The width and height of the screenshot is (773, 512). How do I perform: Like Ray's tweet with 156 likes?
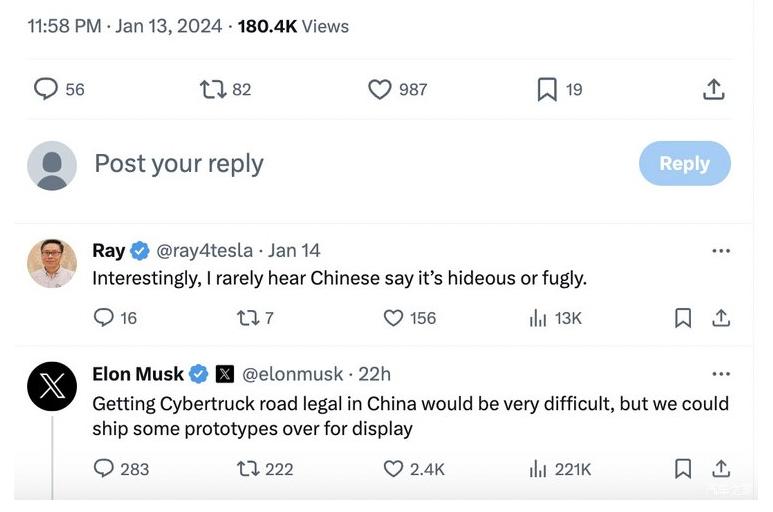394,318
